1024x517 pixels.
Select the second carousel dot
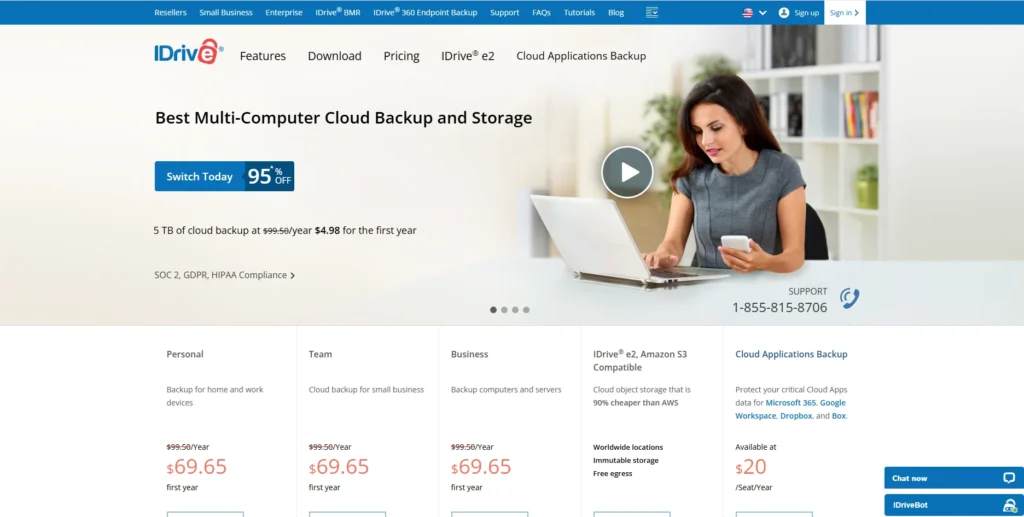click(504, 310)
